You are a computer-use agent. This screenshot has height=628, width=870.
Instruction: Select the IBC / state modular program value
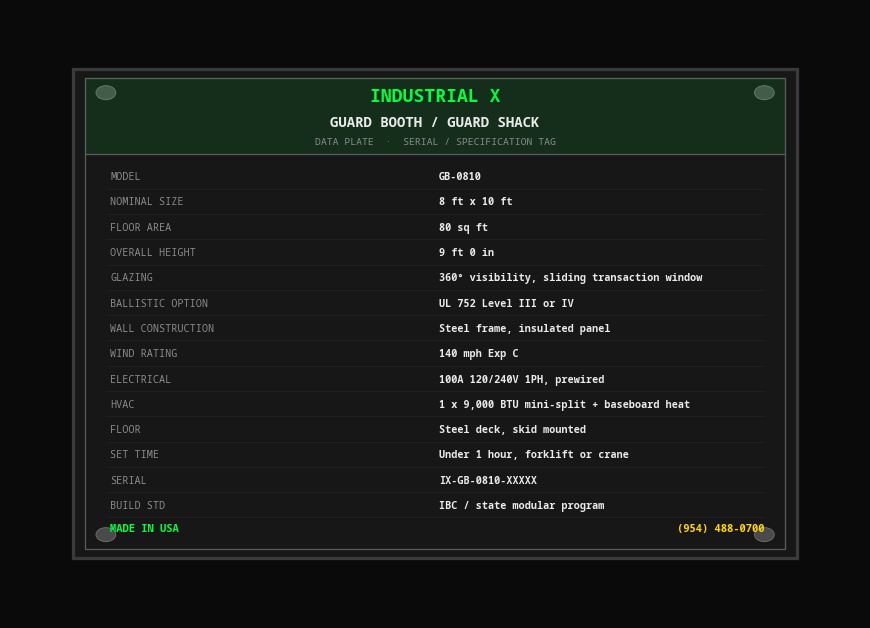522,505
